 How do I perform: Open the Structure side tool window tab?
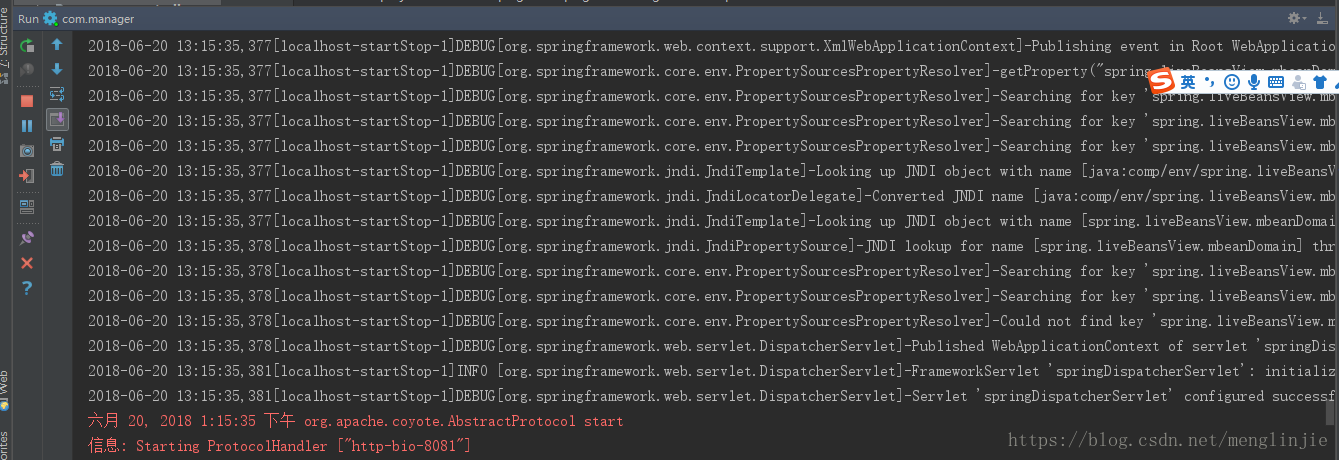coord(5,50)
